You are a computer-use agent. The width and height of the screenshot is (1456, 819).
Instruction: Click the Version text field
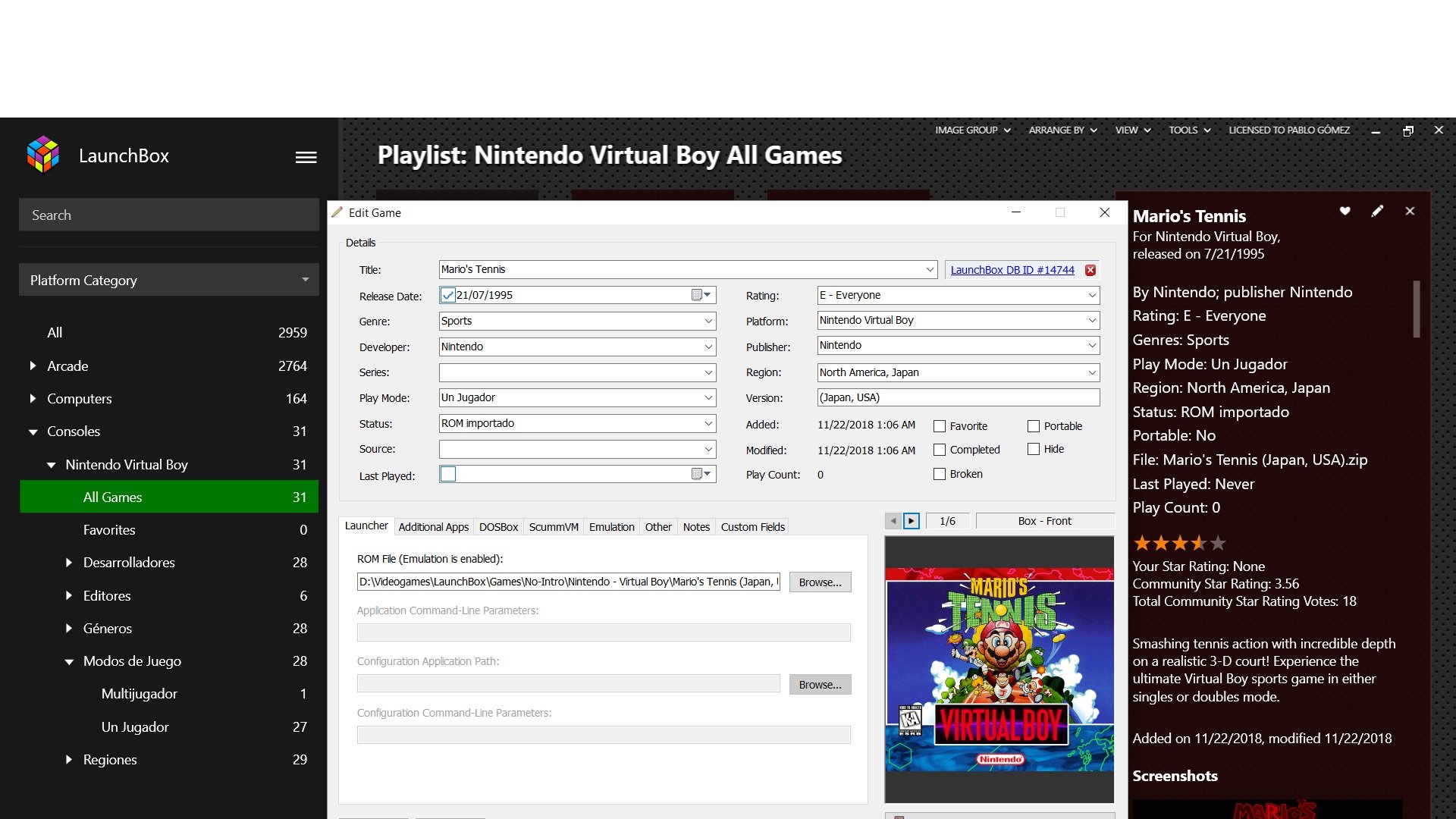[959, 397]
